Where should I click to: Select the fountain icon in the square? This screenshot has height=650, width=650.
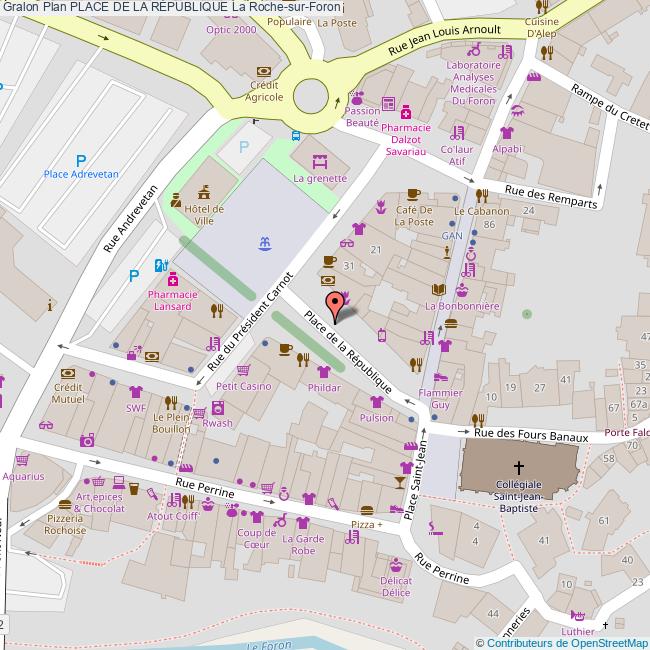[x=266, y=243]
